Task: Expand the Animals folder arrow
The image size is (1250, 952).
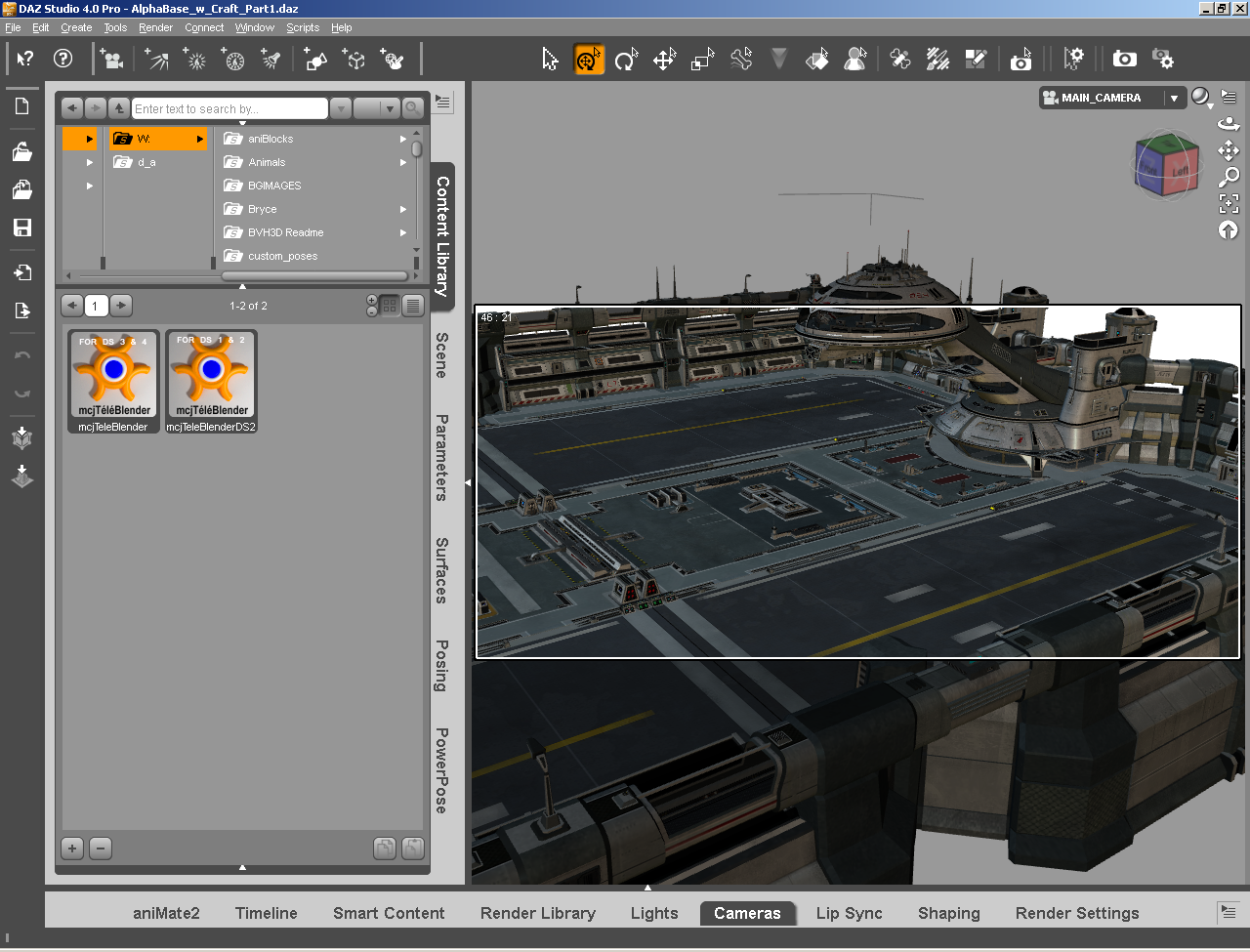Action: tap(402, 162)
